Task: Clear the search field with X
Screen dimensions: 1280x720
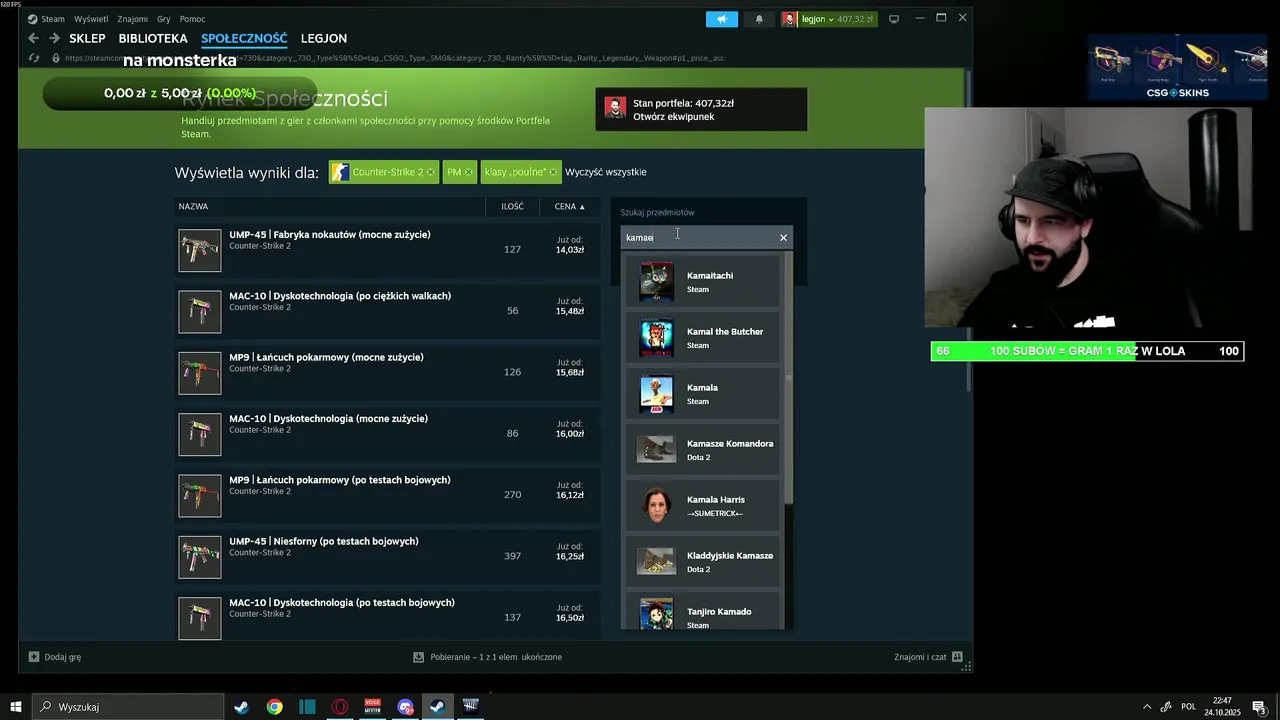Action: pyautogui.click(x=783, y=237)
